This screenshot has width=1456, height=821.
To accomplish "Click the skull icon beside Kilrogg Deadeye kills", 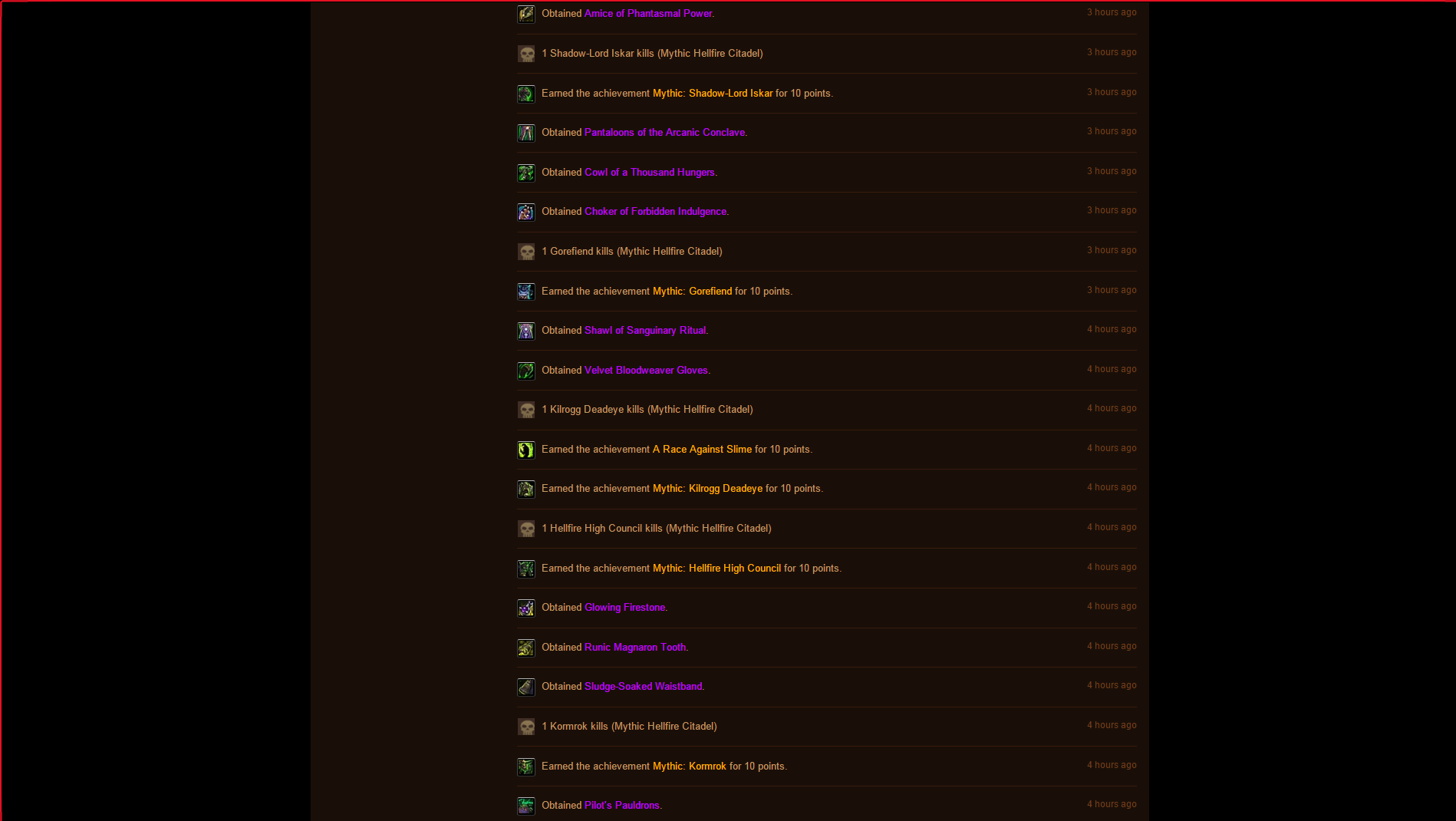I will pyautogui.click(x=526, y=410).
